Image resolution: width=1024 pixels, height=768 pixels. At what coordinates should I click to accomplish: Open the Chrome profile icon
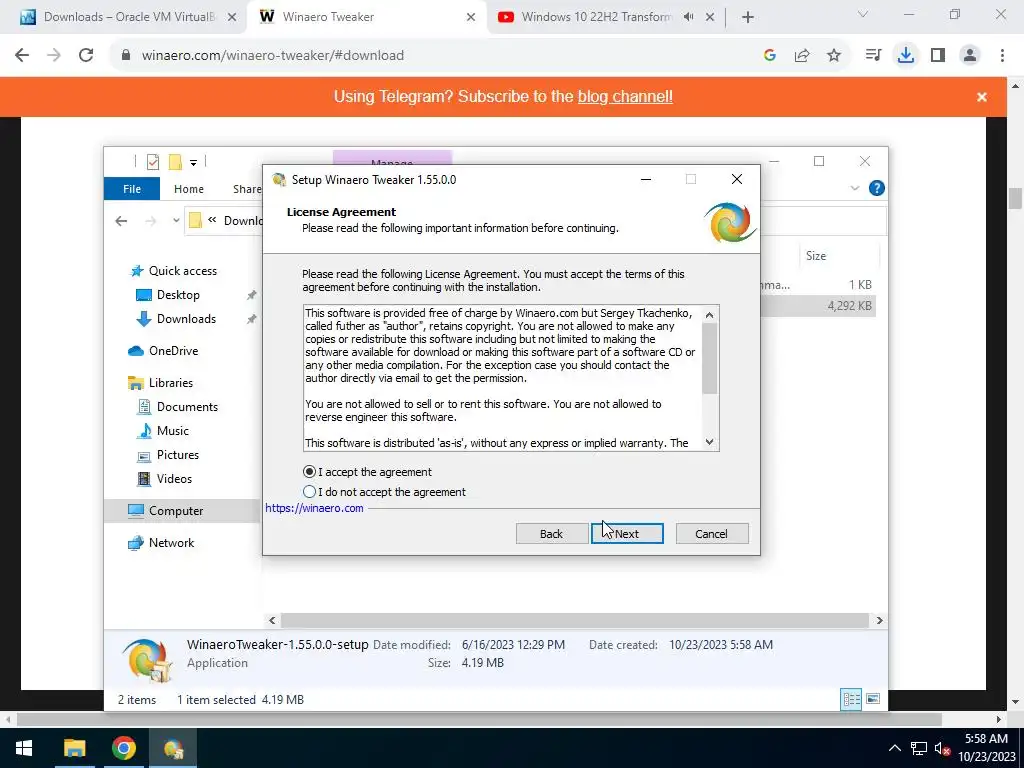pyautogui.click(x=970, y=56)
